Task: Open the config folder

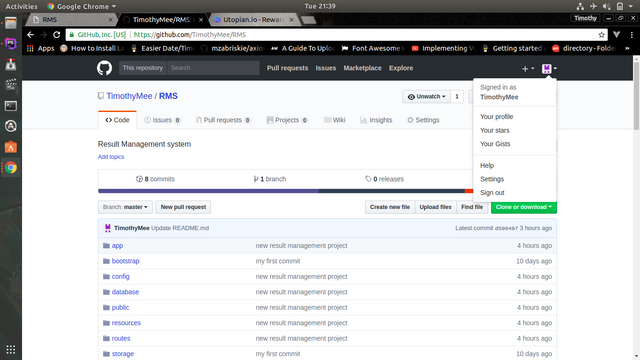Action: (x=120, y=276)
